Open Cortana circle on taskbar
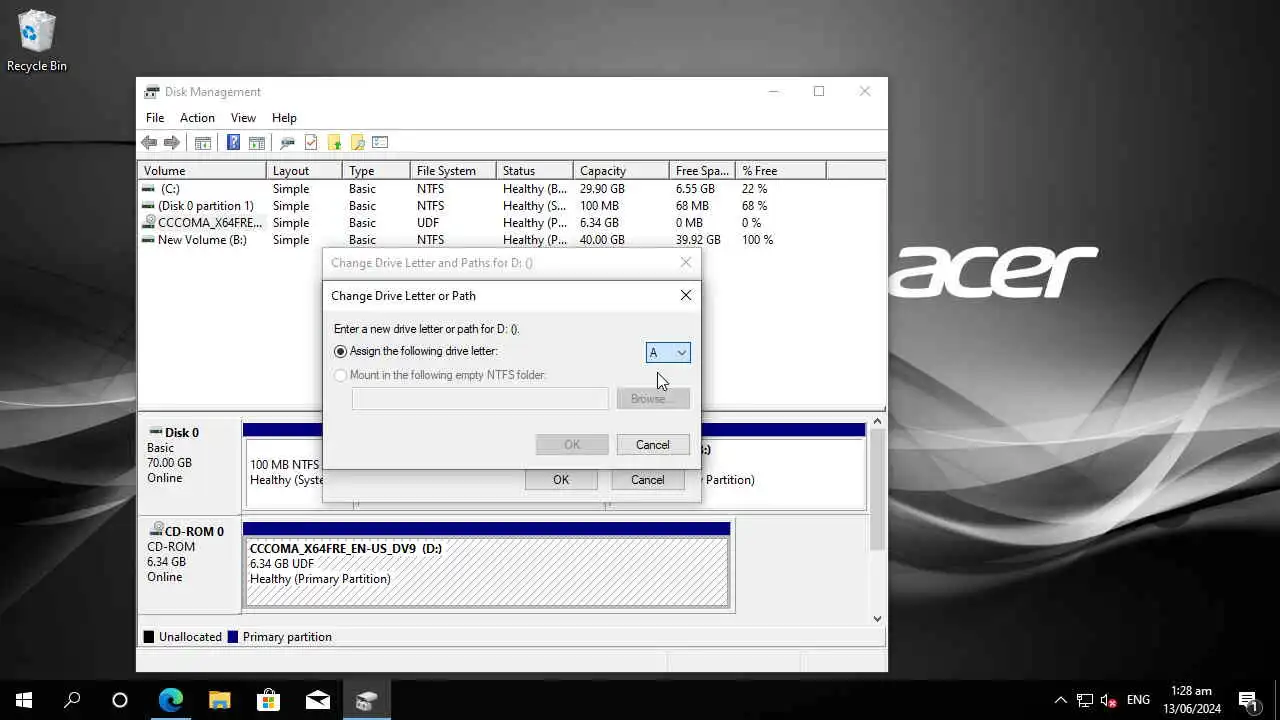Image resolution: width=1280 pixels, height=720 pixels. 120,700
